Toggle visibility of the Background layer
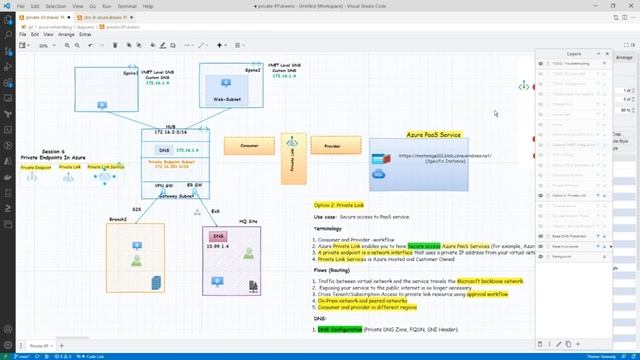This screenshot has width=640, height=360. tap(541, 257)
